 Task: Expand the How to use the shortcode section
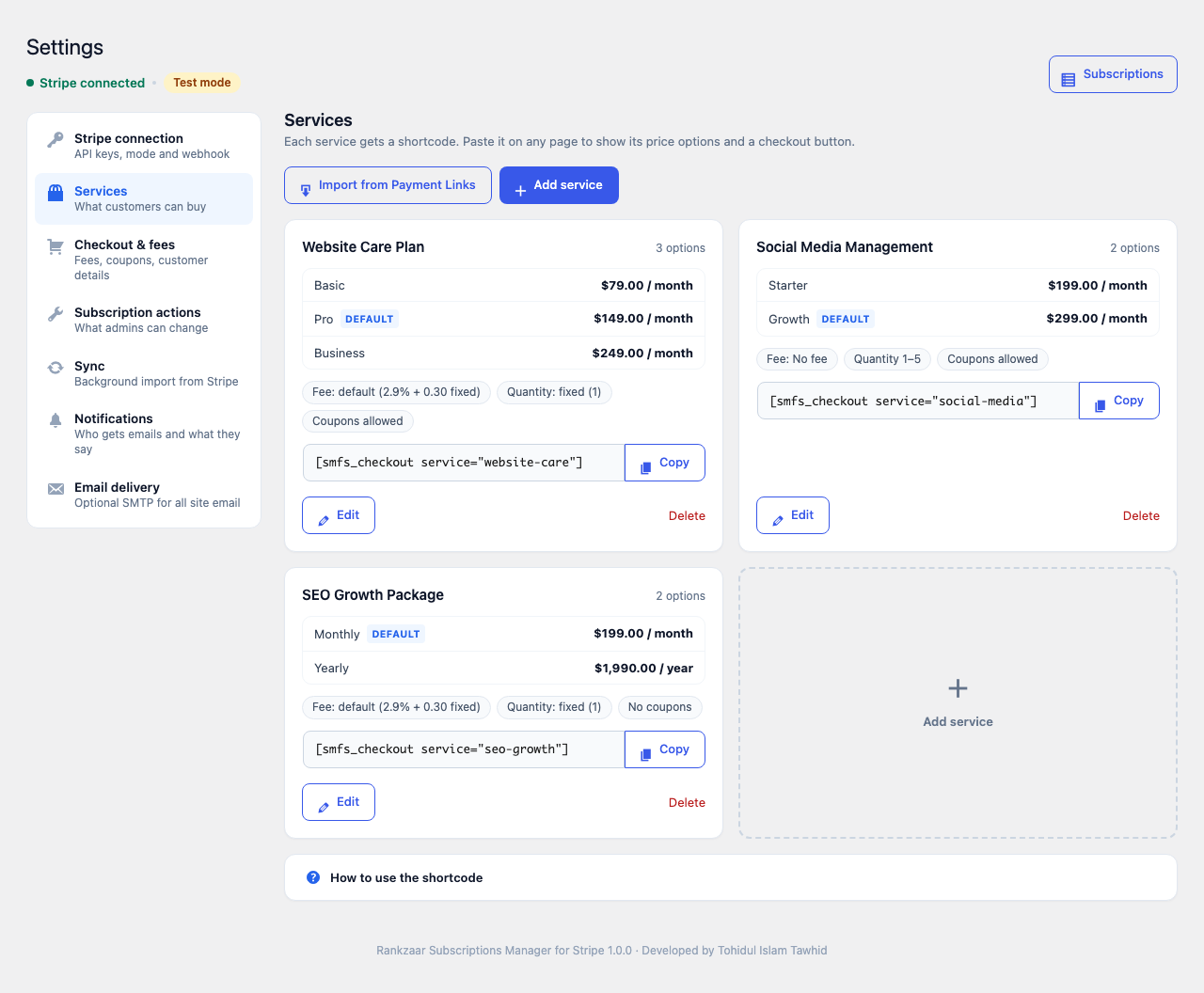tap(731, 877)
